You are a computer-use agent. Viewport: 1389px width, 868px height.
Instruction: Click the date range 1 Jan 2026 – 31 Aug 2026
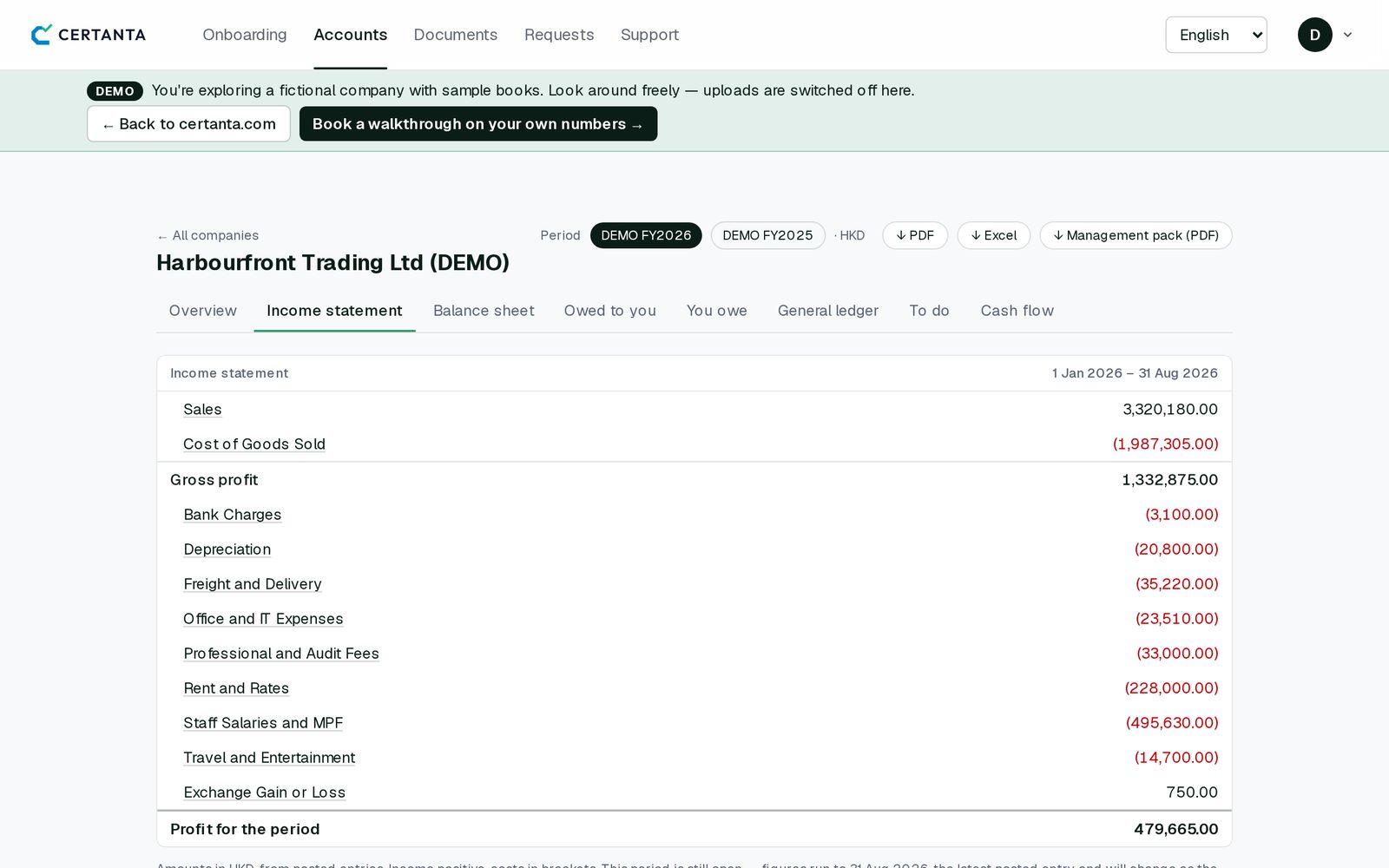pos(1135,373)
